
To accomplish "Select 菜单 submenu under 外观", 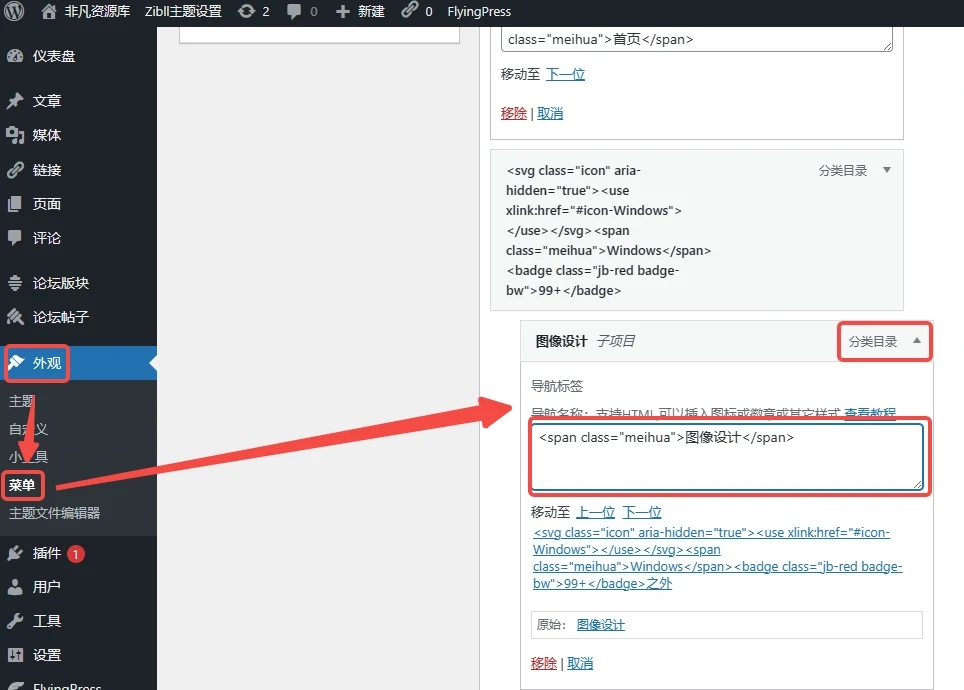I will coord(22,485).
